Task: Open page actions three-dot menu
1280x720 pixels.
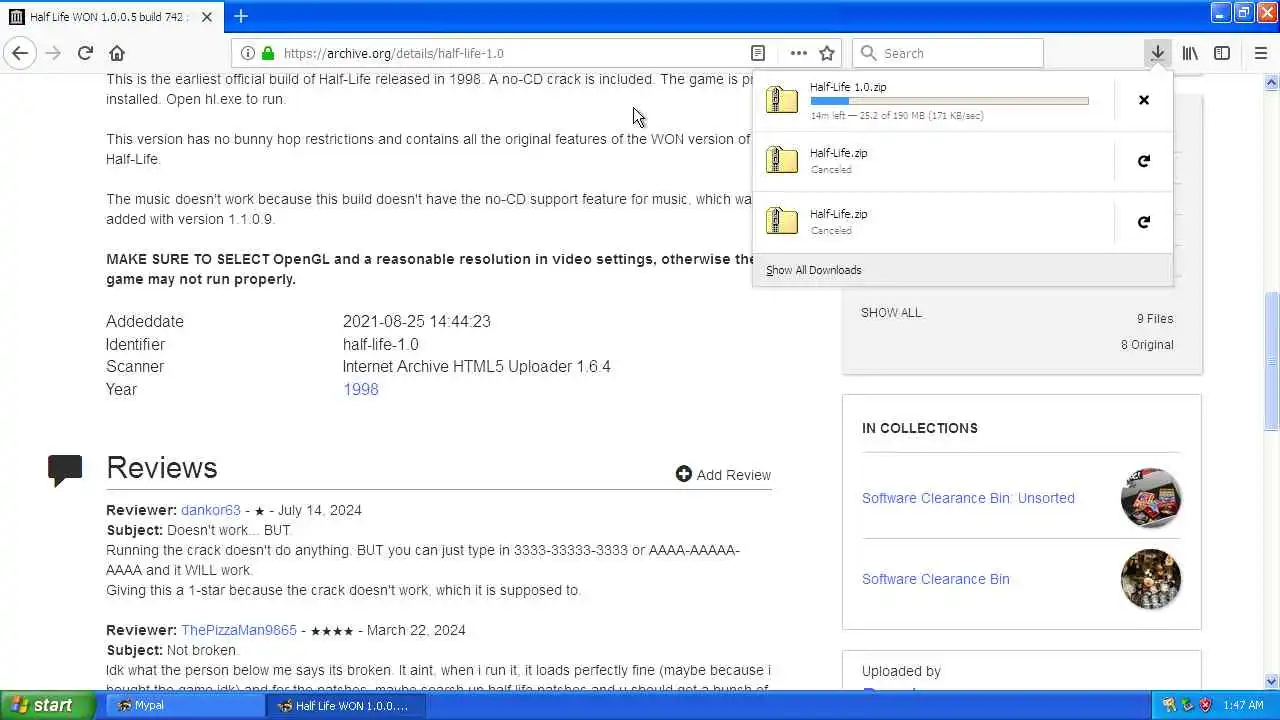Action: (x=798, y=53)
